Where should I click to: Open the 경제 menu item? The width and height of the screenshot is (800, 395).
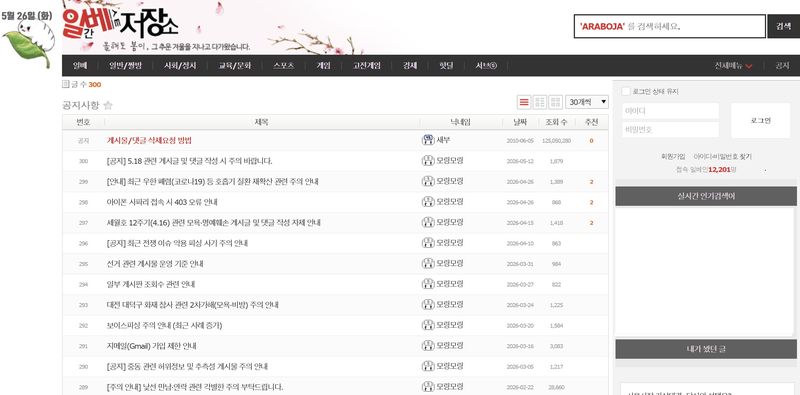coord(410,66)
